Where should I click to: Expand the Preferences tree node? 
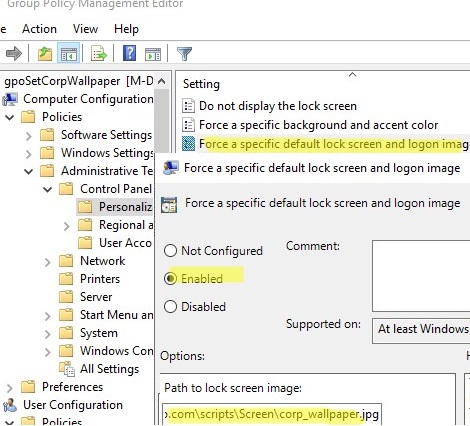click(x=10, y=388)
